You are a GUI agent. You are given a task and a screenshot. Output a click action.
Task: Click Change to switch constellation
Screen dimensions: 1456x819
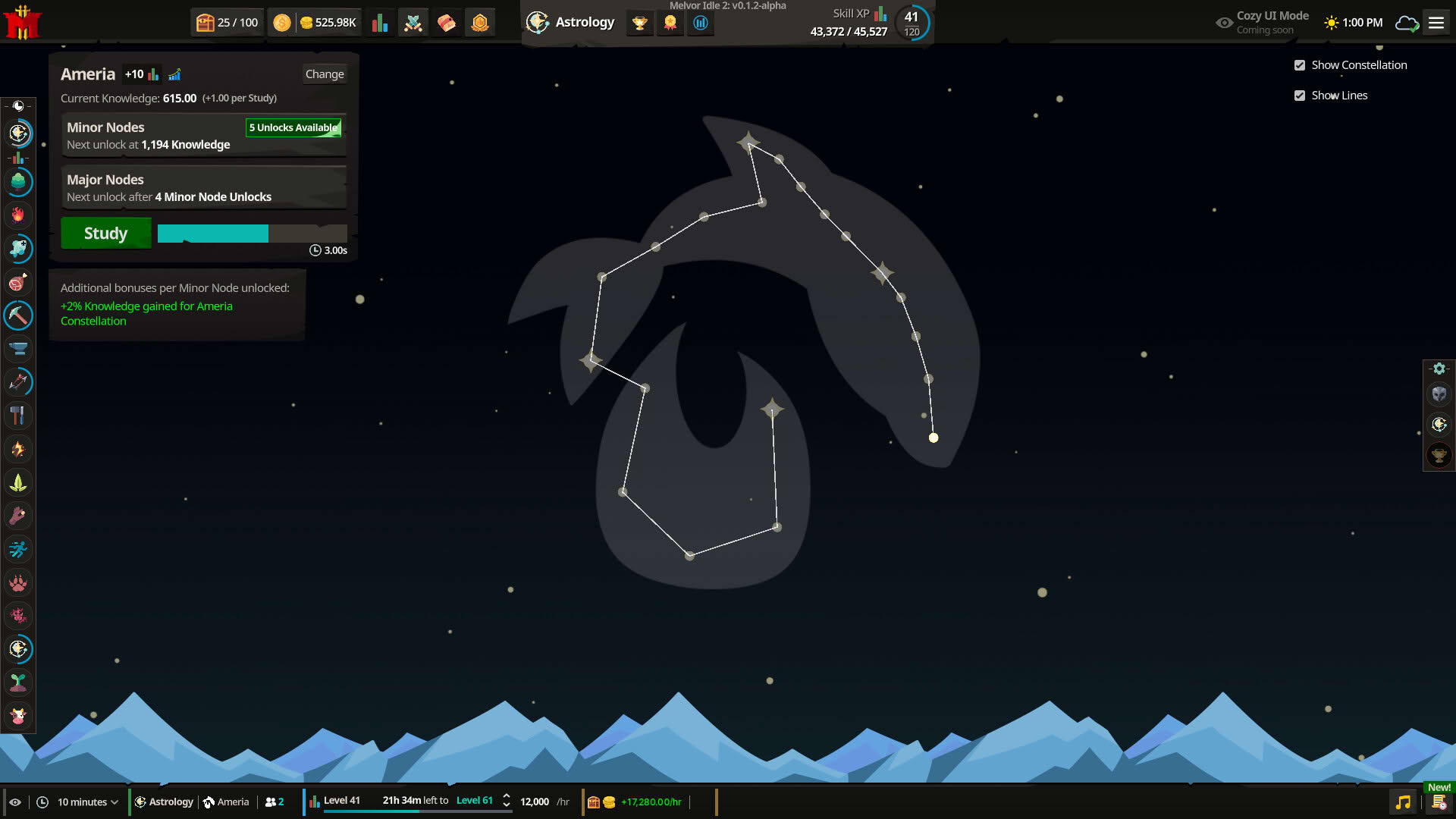pyautogui.click(x=325, y=74)
